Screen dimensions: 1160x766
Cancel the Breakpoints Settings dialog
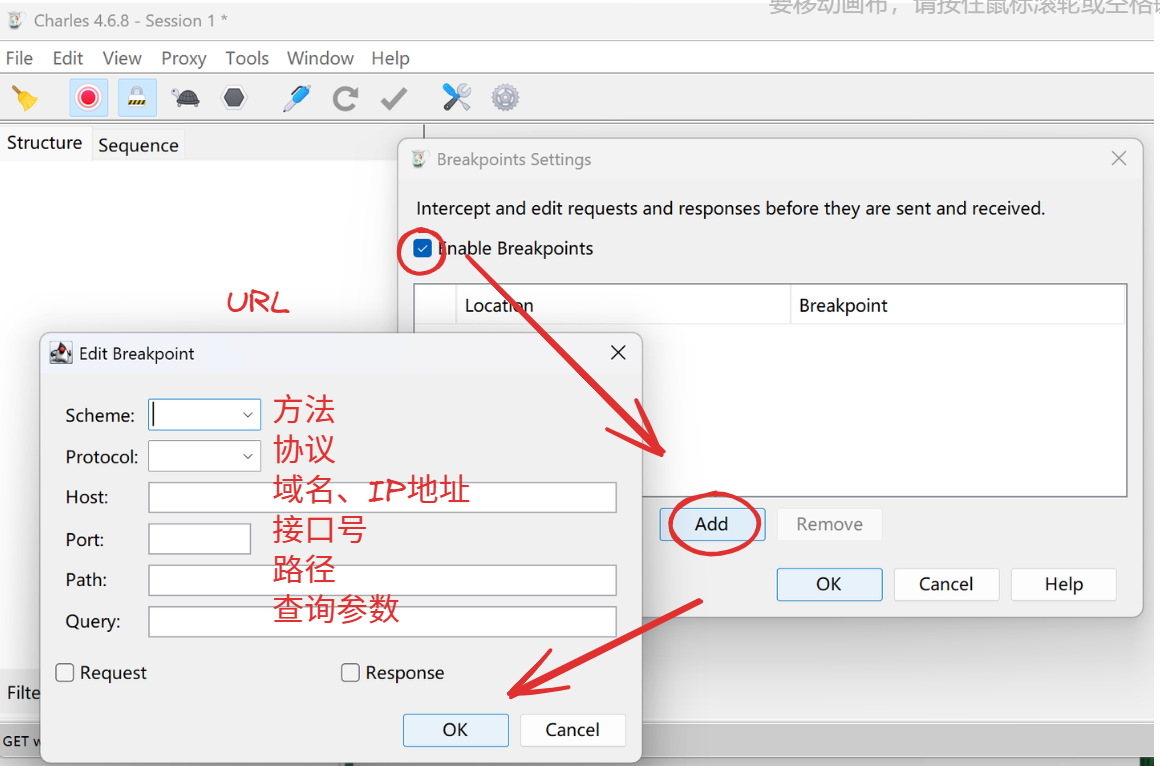946,584
